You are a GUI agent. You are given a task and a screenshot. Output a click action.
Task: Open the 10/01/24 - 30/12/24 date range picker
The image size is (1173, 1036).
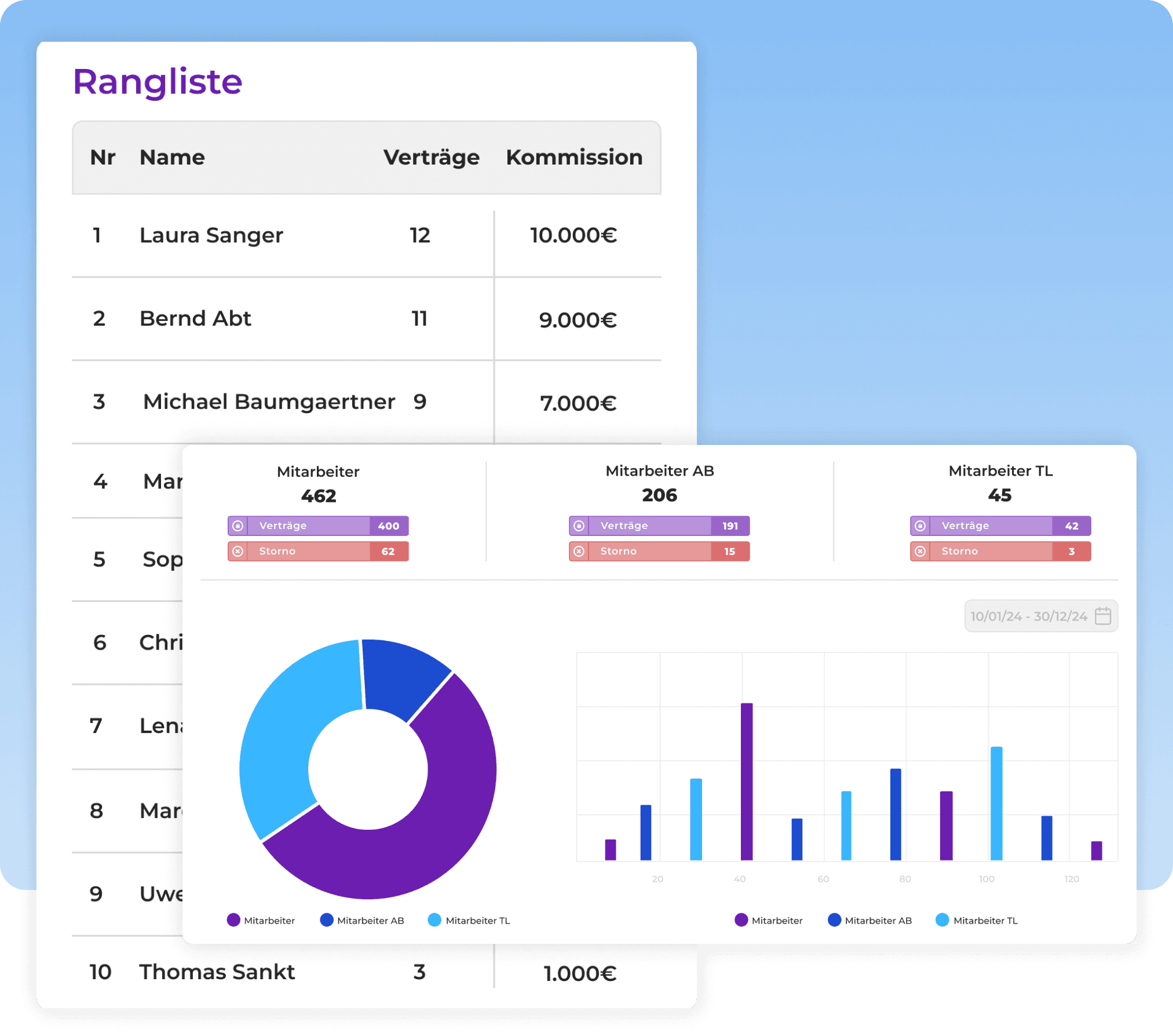(x=1041, y=616)
